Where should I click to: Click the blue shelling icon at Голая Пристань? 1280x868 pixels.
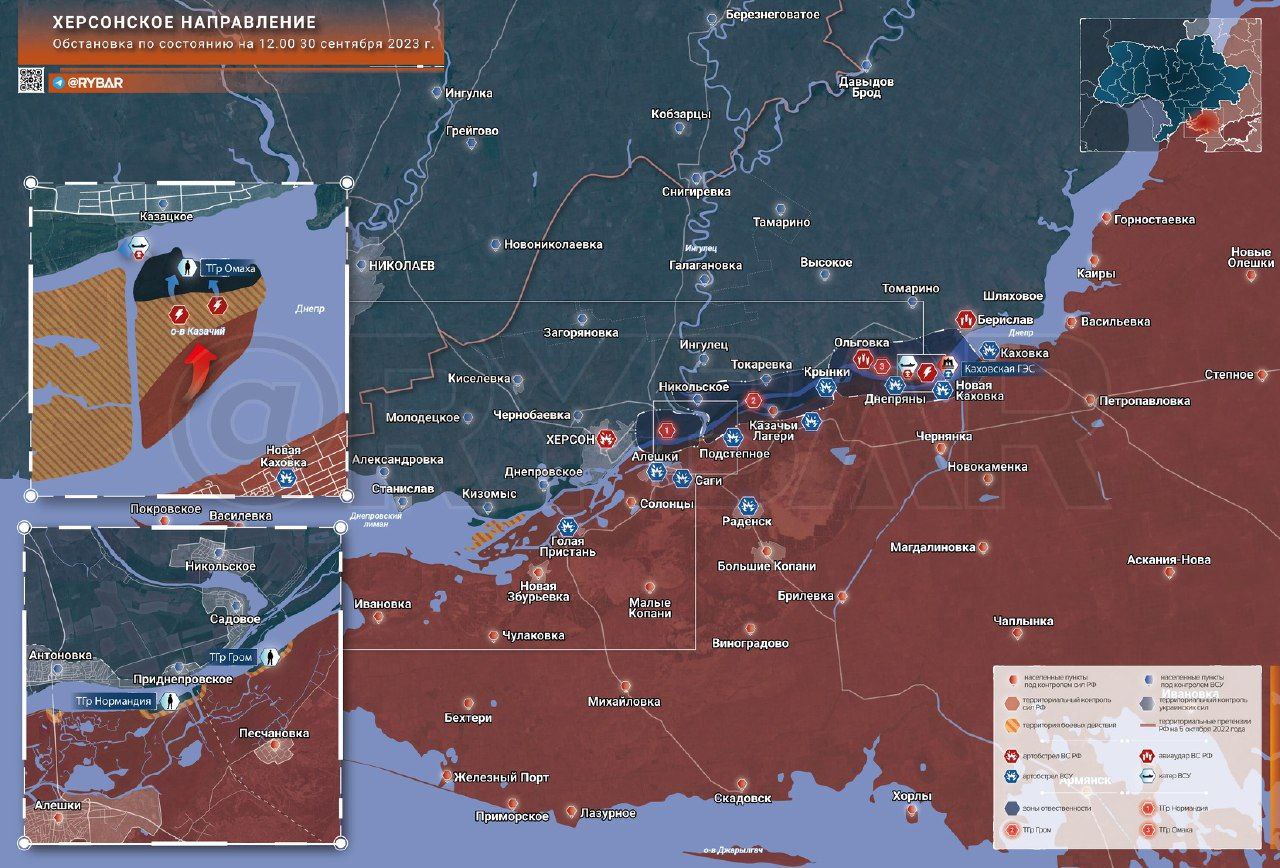[567, 526]
